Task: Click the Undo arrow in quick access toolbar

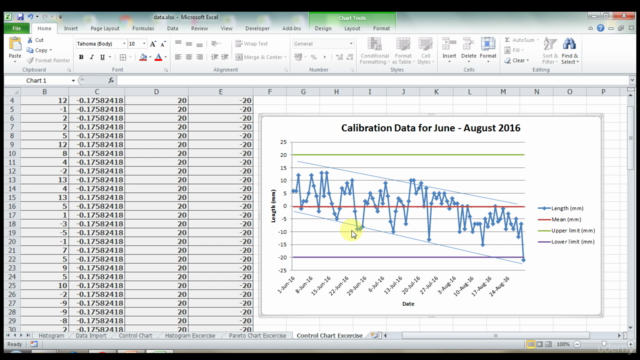Action: click(x=30, y=17)
